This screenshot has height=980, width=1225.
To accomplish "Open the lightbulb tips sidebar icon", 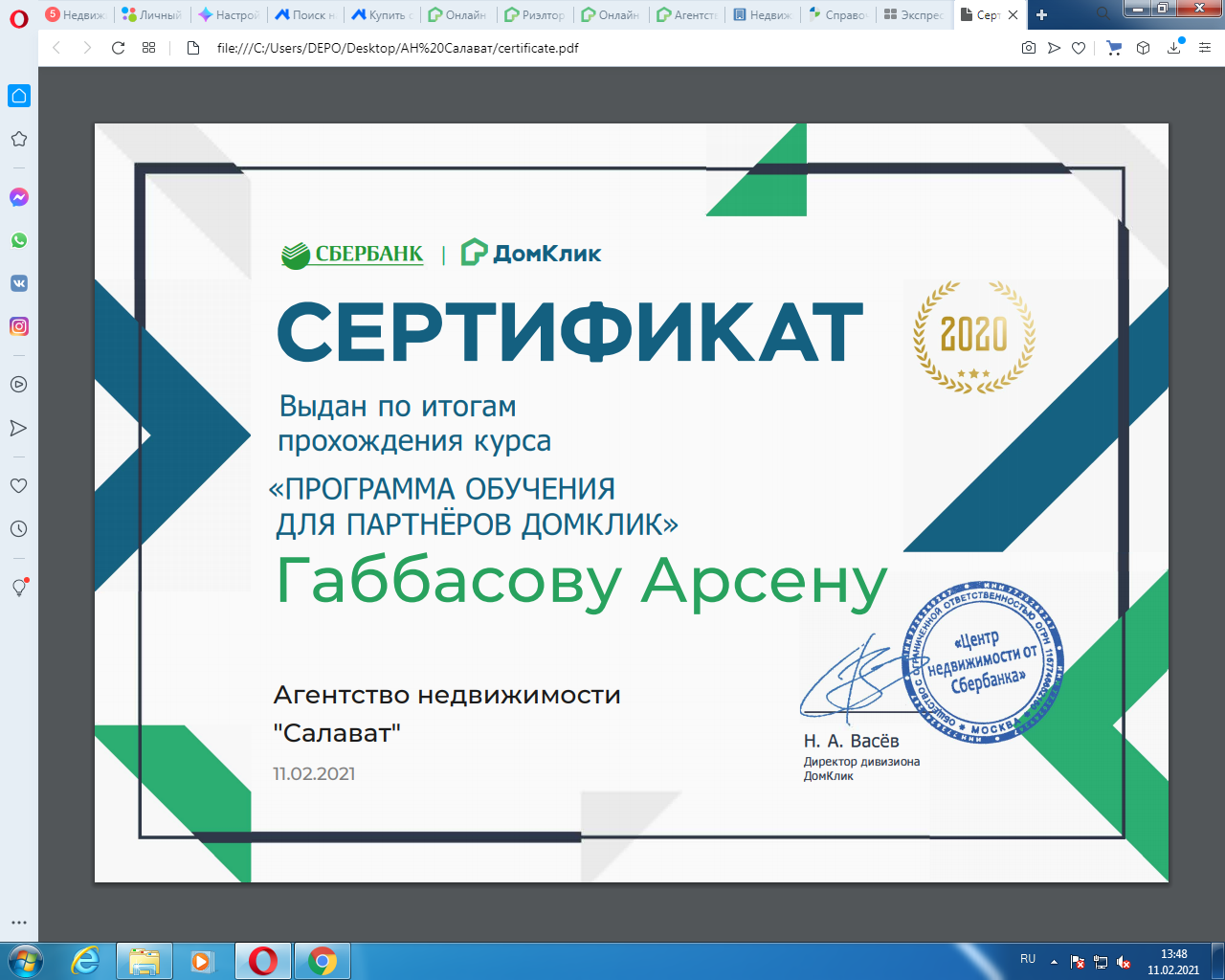I will 19,588.
